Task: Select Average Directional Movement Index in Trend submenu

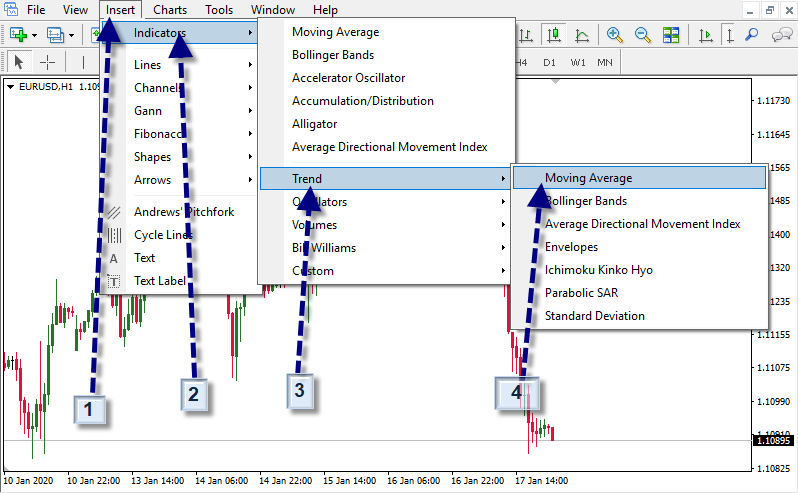Action: [x=639, y=223]
